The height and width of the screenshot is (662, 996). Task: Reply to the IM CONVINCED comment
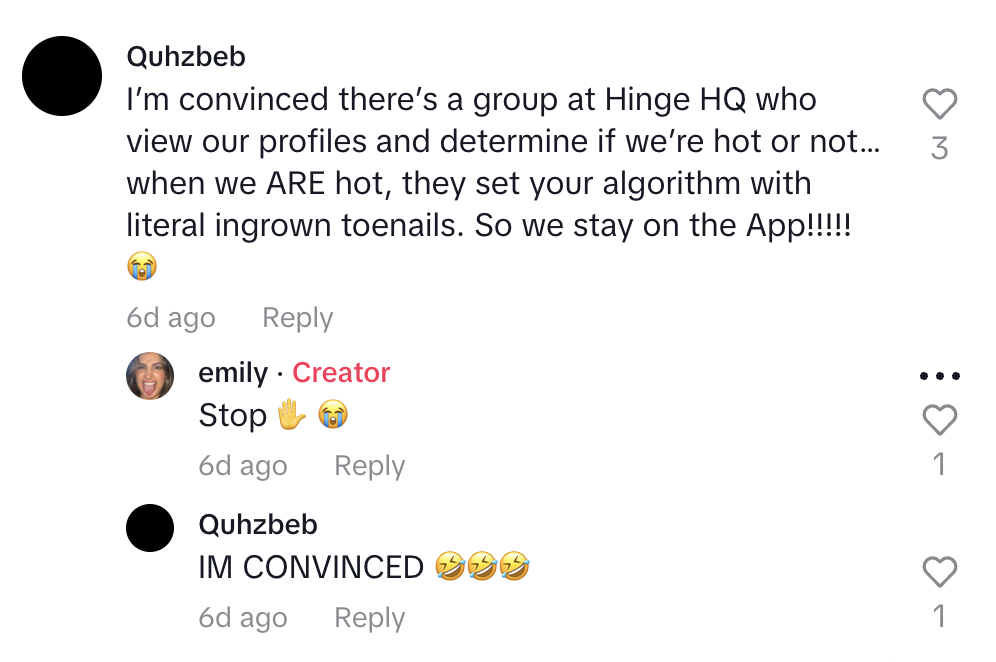point(370,618)
